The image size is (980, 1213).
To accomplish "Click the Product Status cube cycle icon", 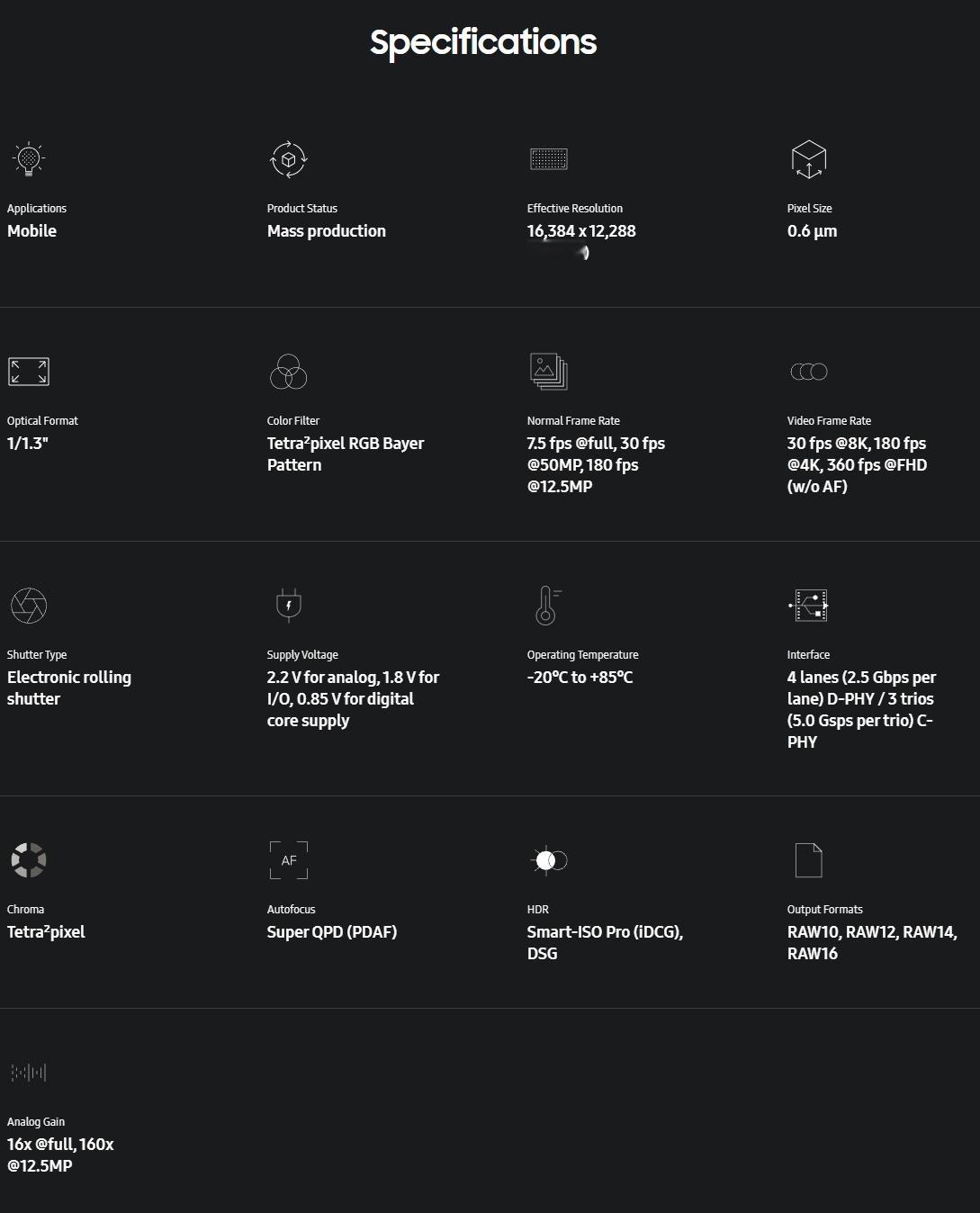I will [289, 159].
